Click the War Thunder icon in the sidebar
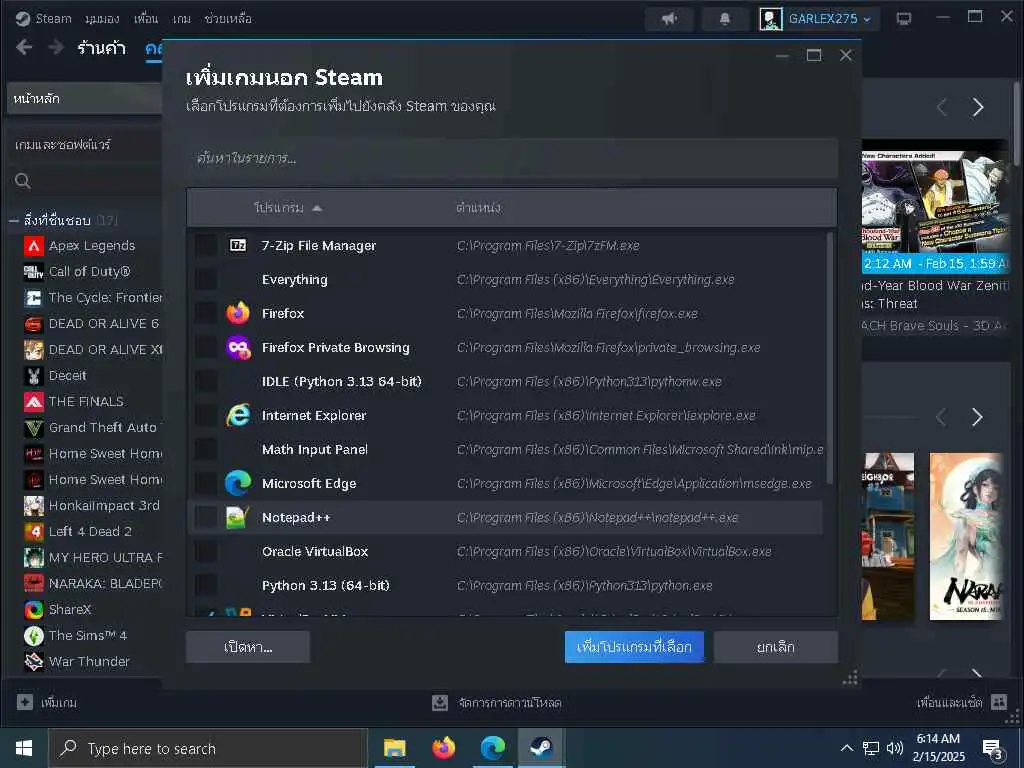Screen dimensions: 1024x768 [34, 662]
